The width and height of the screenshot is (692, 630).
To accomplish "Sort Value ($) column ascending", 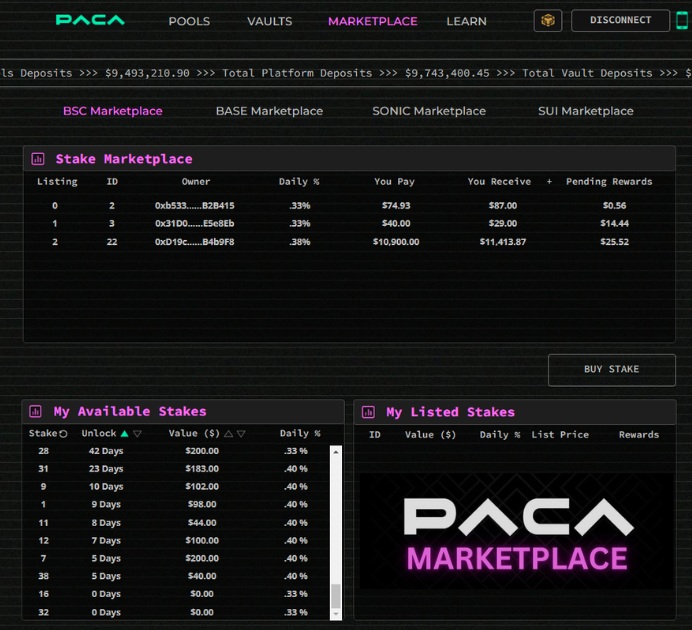I will tap(228, 434).
